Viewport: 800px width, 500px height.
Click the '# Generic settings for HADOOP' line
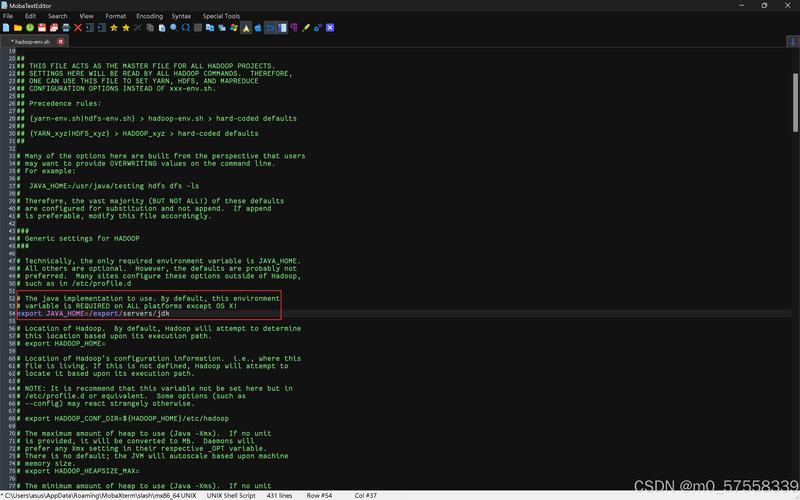pos(78,238)
